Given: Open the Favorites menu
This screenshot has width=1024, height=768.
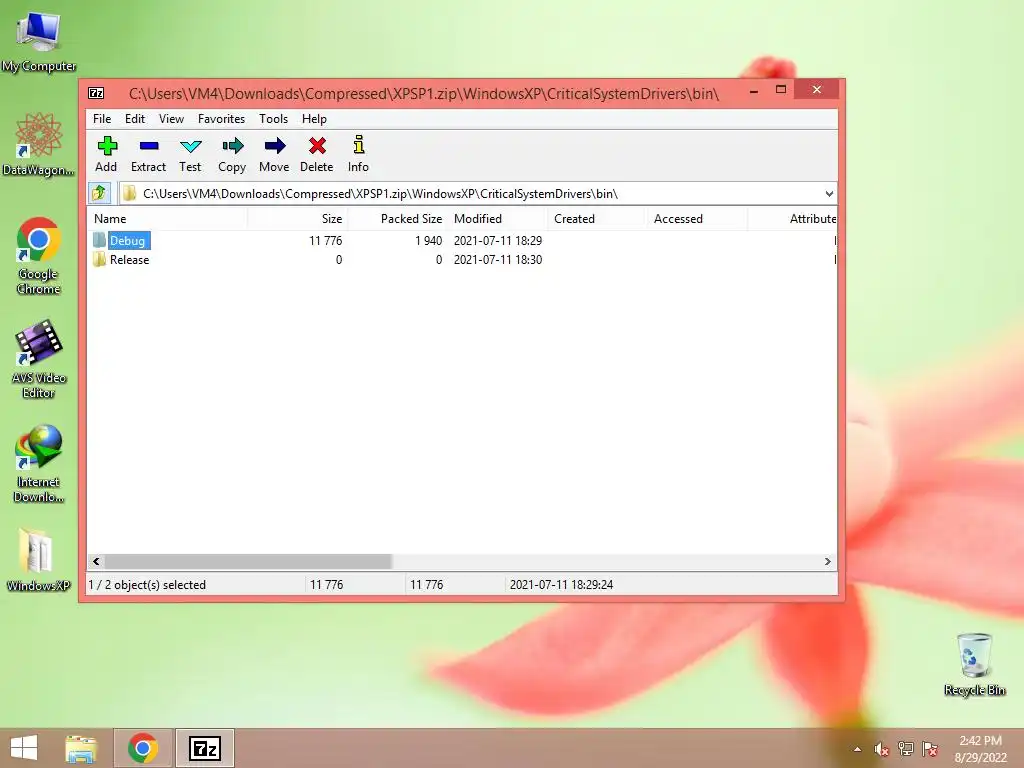Looking at the screenshot, I should [221, 119].
